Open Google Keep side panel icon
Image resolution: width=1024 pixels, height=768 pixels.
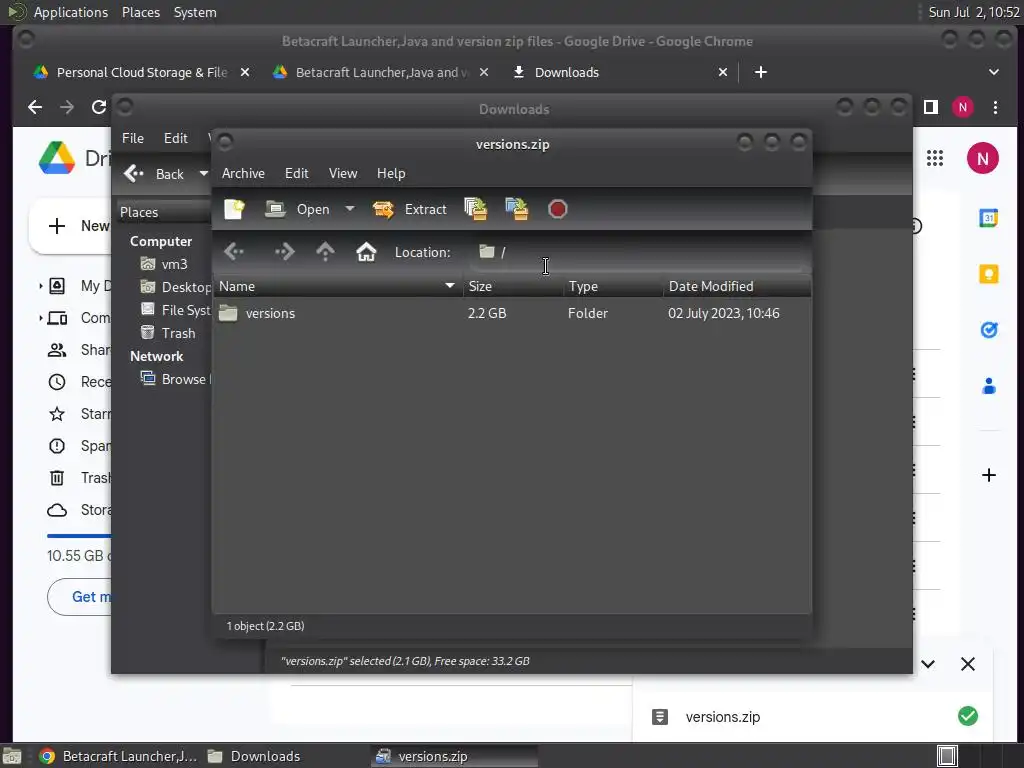tap(989, 274)
